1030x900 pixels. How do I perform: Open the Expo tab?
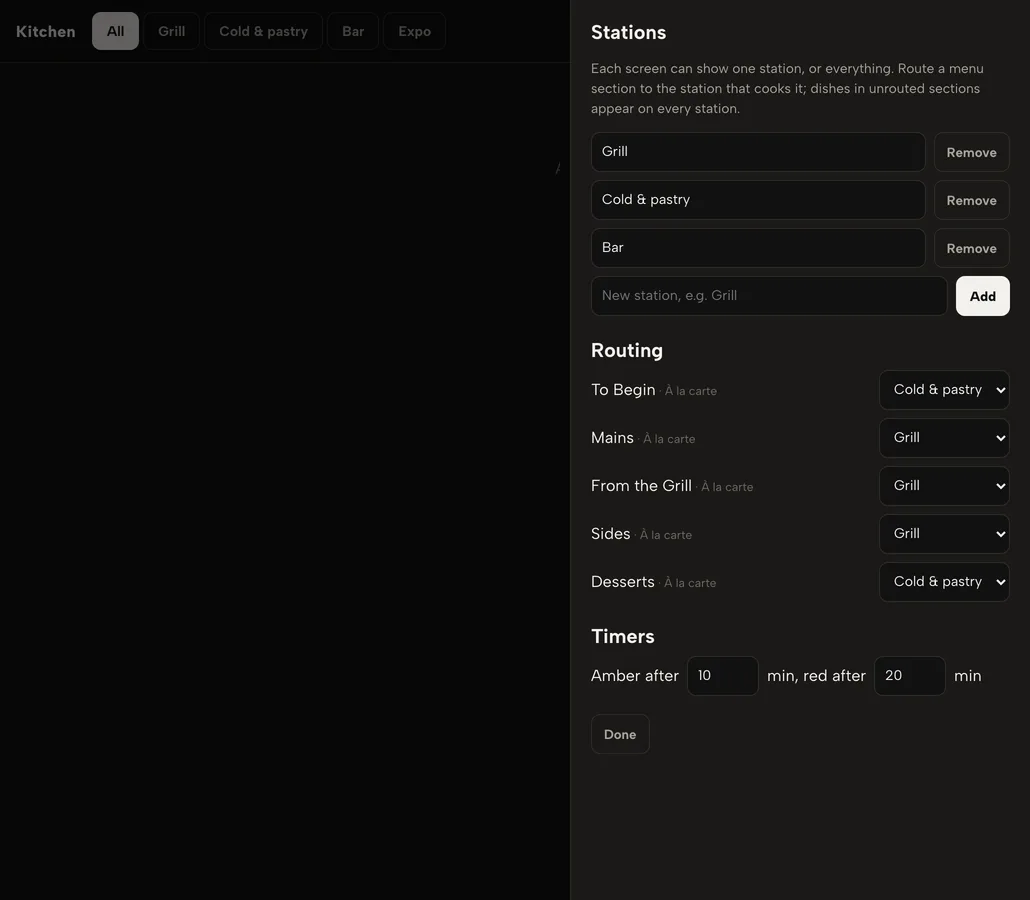(x=414, y=31)
